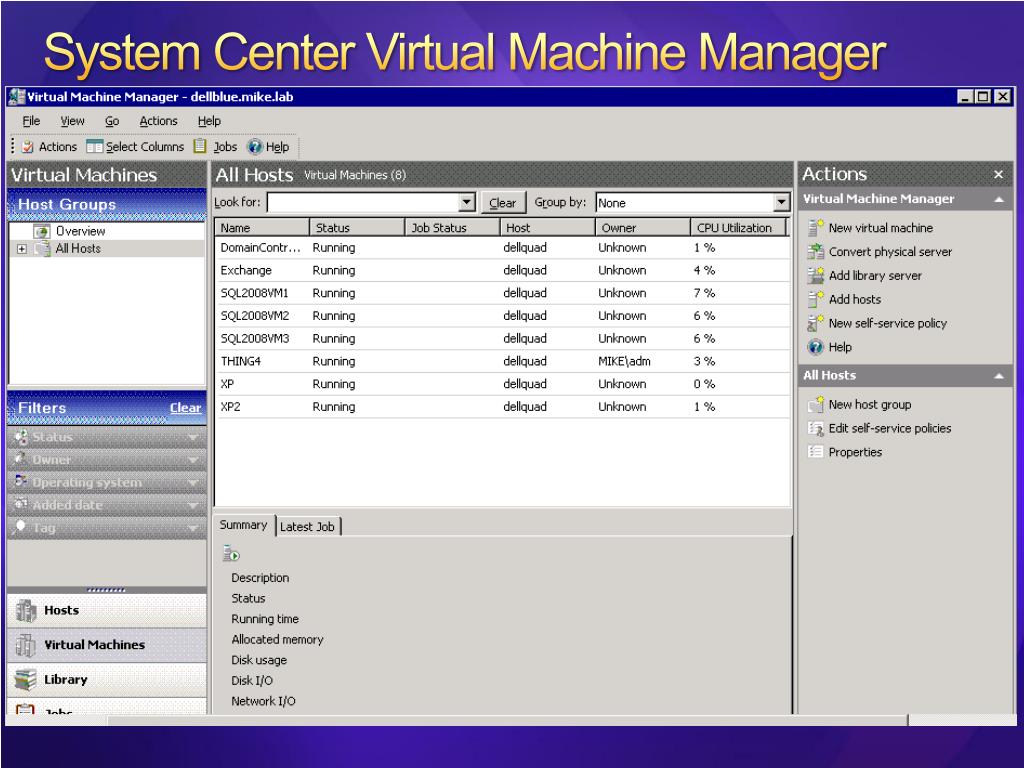Click the Convert physical server icon

coord(815,251)
